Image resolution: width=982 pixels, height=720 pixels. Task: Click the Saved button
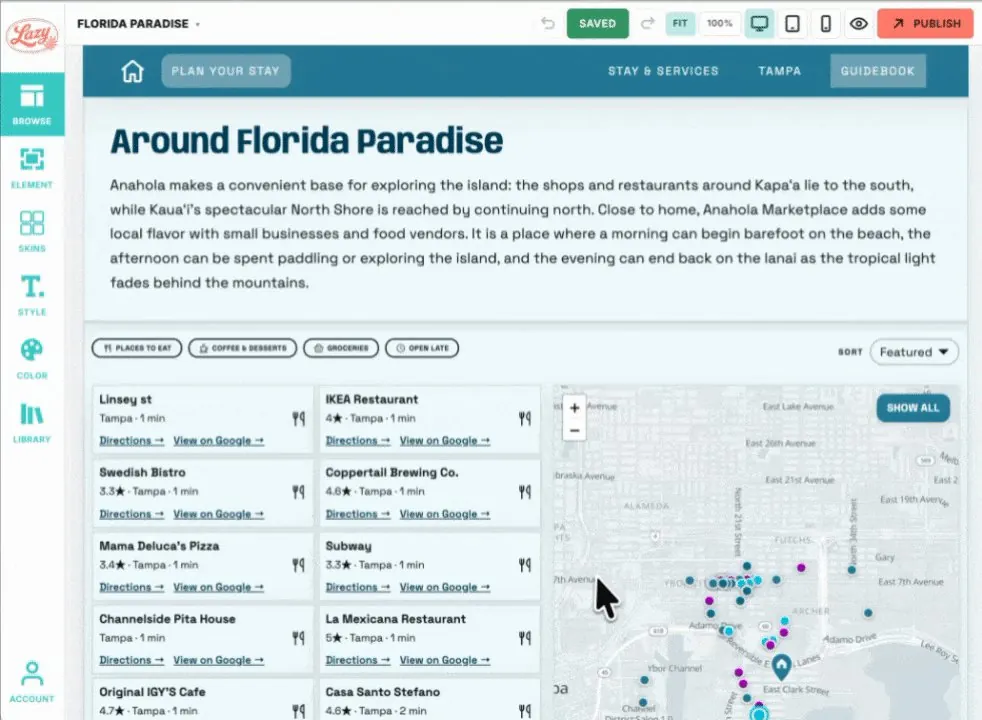click(x=597, y=24)
